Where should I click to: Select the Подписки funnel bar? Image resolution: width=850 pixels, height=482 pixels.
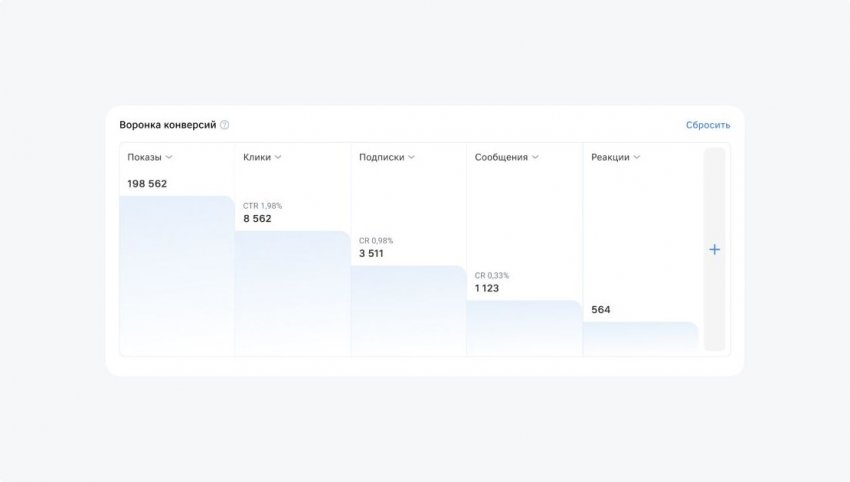point(409,310)
